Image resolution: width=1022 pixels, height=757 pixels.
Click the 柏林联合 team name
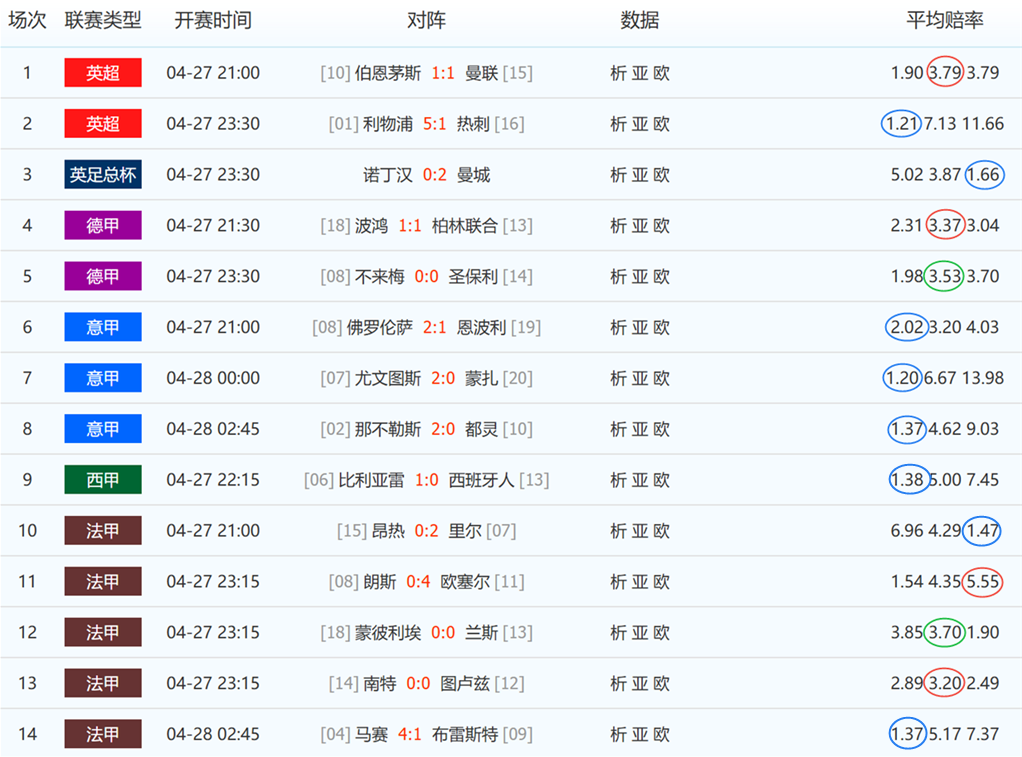click(x=465, y=226)
